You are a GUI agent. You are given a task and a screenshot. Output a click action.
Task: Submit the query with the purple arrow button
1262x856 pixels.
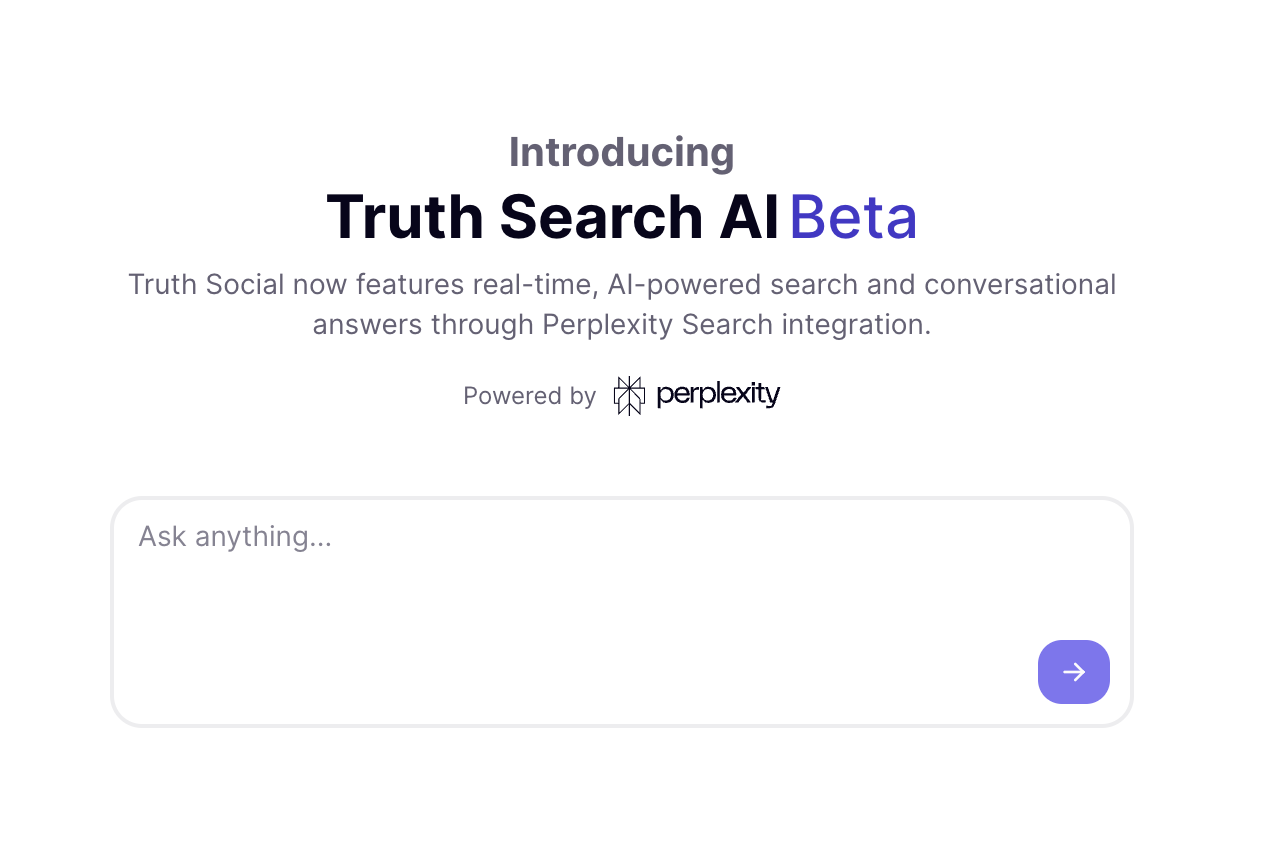coord(1074,672)
